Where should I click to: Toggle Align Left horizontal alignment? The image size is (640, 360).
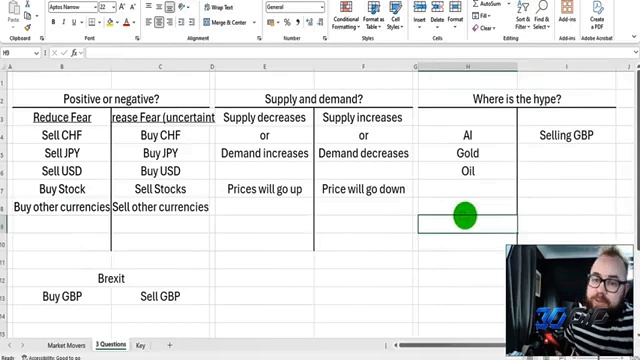point(149,22)
